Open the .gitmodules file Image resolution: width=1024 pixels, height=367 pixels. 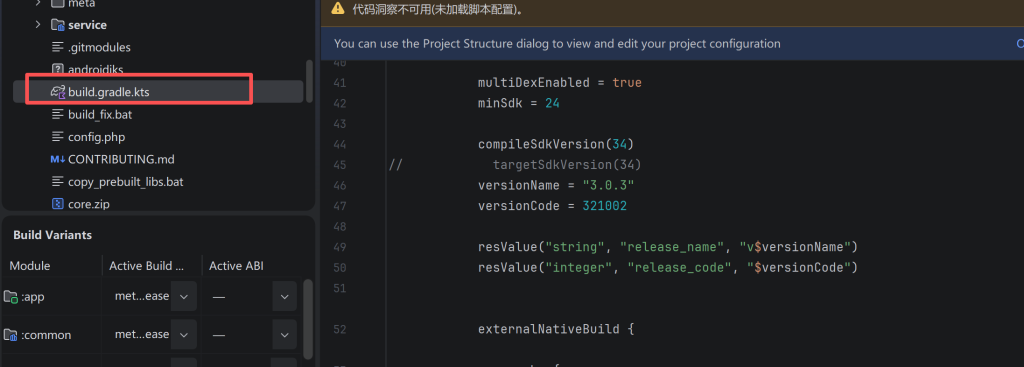click(99, 47)
